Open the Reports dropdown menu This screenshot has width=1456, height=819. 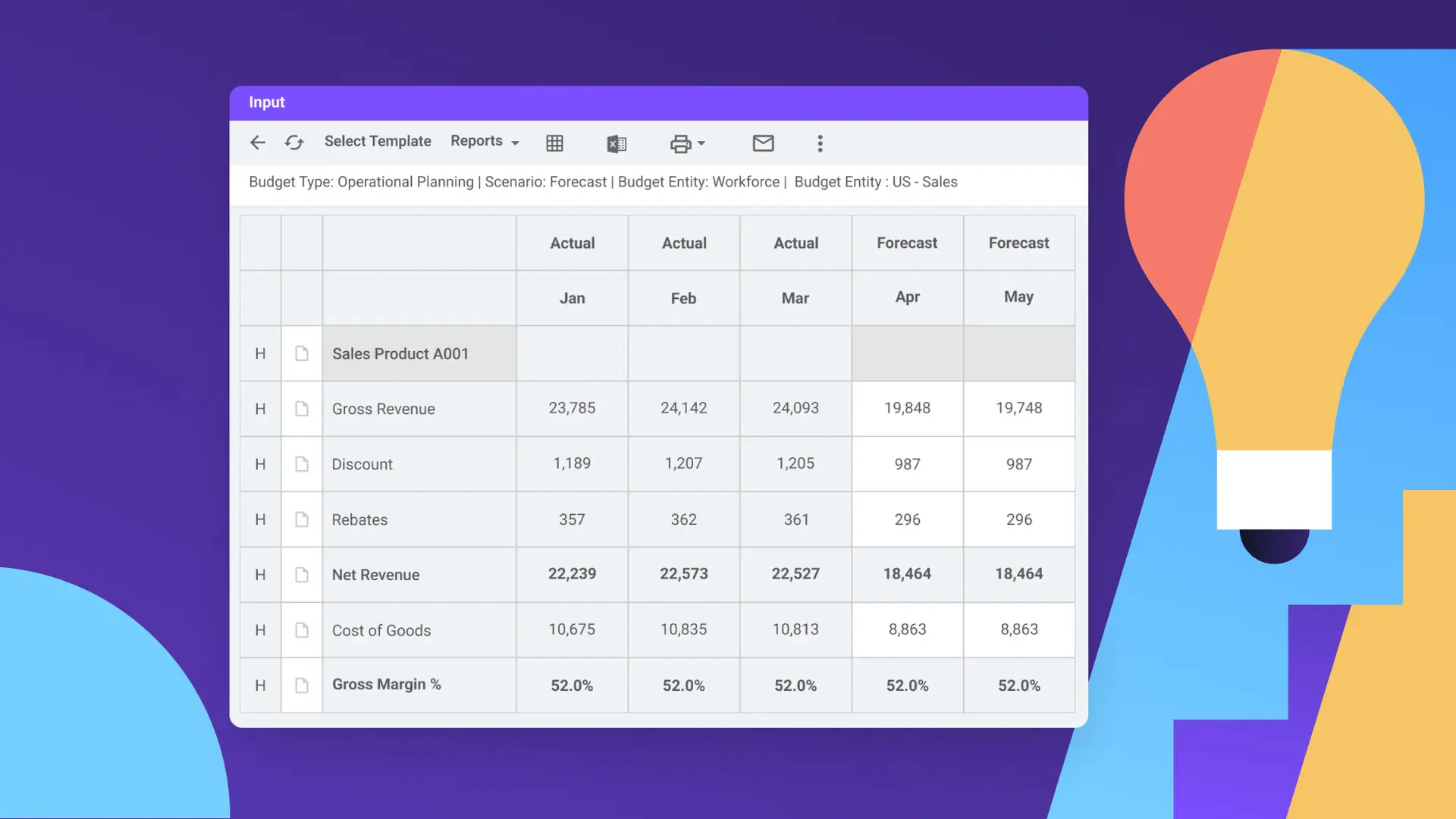(485, 141)
